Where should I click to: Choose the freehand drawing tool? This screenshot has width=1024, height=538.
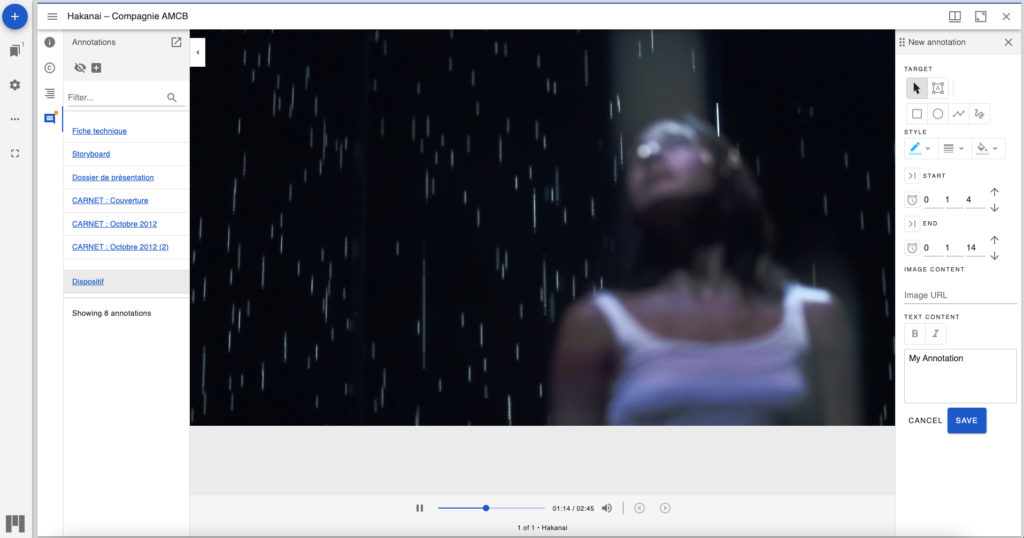tap(980, 114)
